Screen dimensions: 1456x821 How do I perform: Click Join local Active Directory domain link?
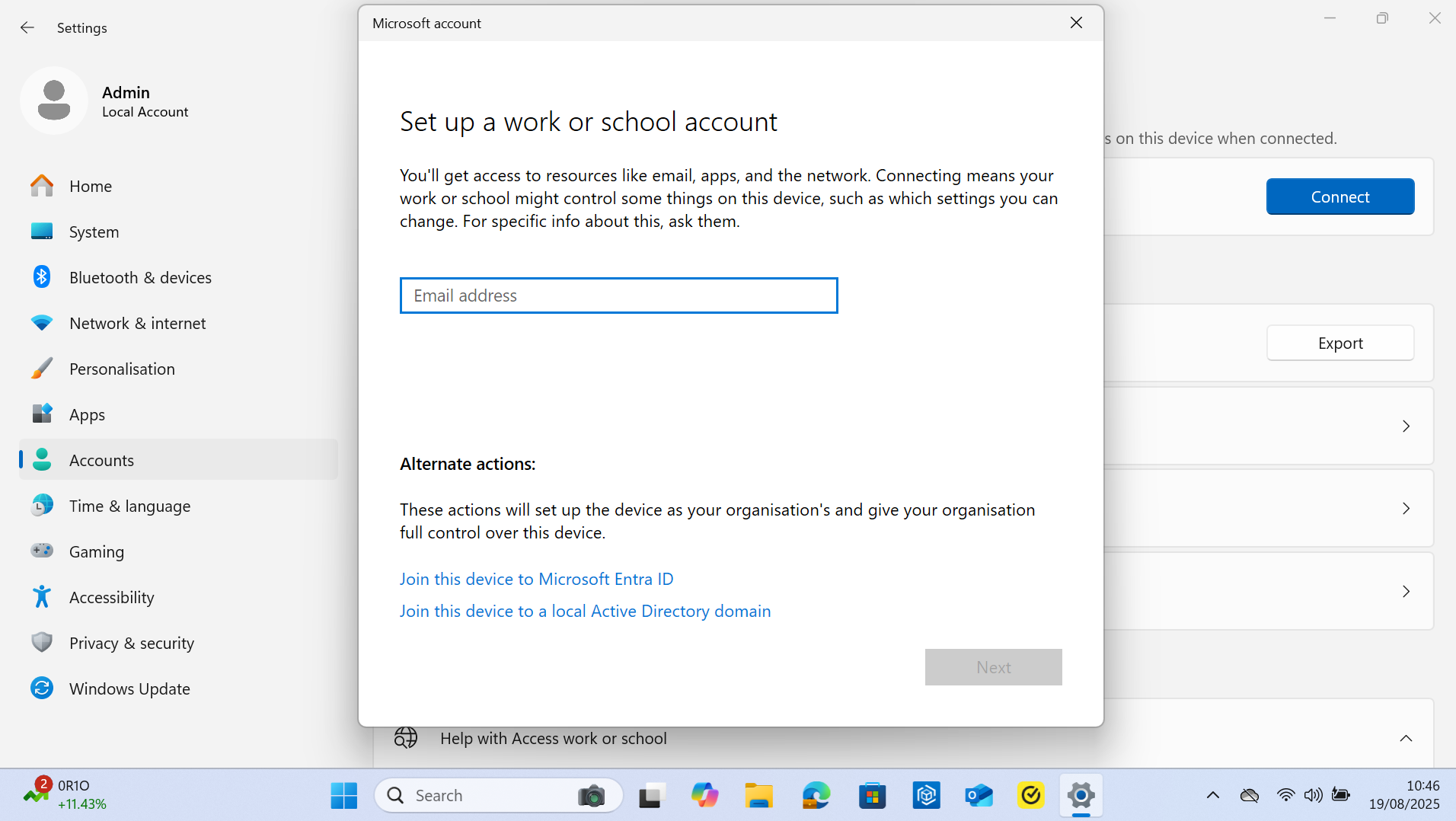point(585,611)
